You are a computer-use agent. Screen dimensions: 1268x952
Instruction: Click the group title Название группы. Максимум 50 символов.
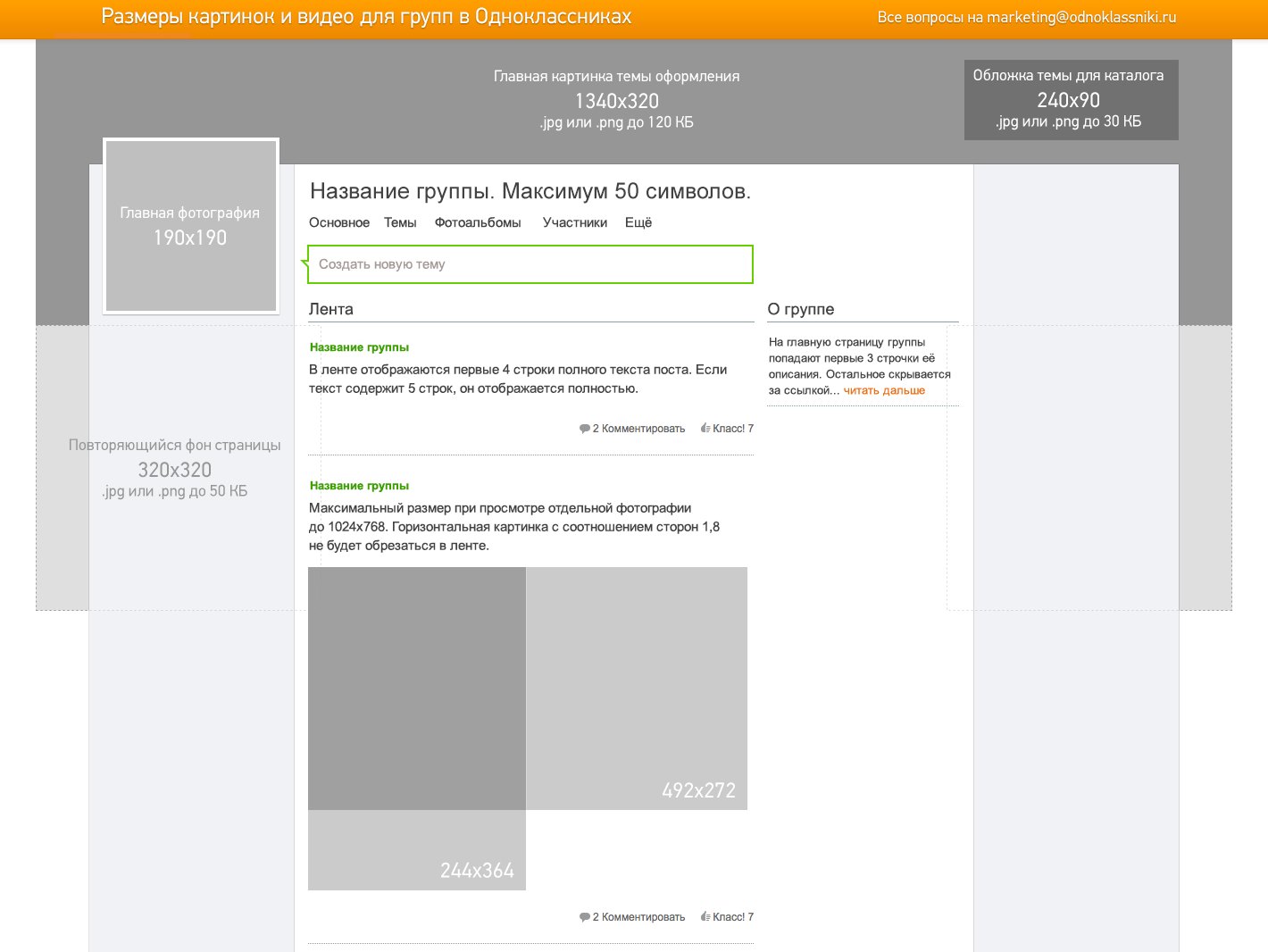pyautogui.click(x=530, y=191)
